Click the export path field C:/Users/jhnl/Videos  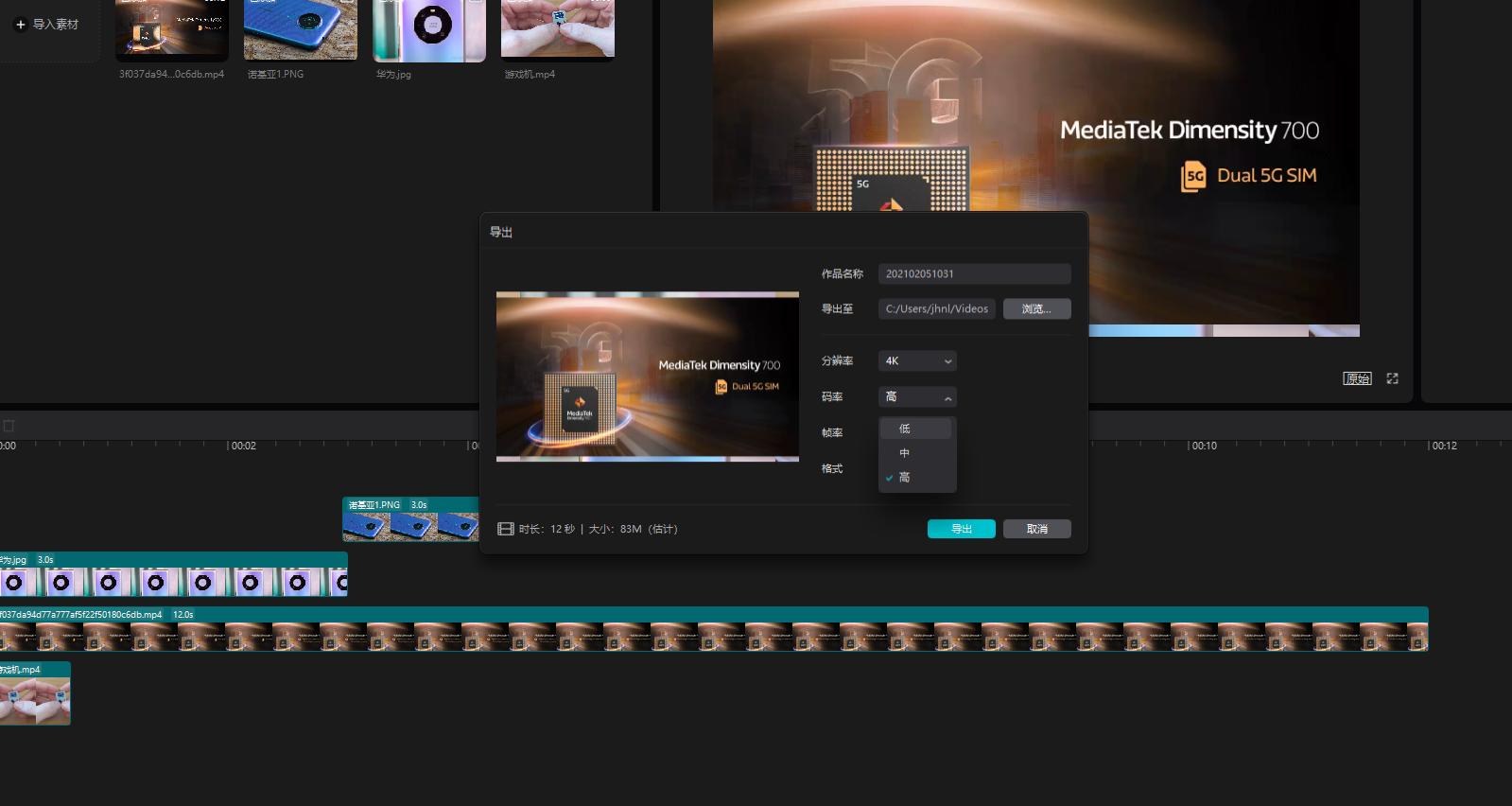936,308
